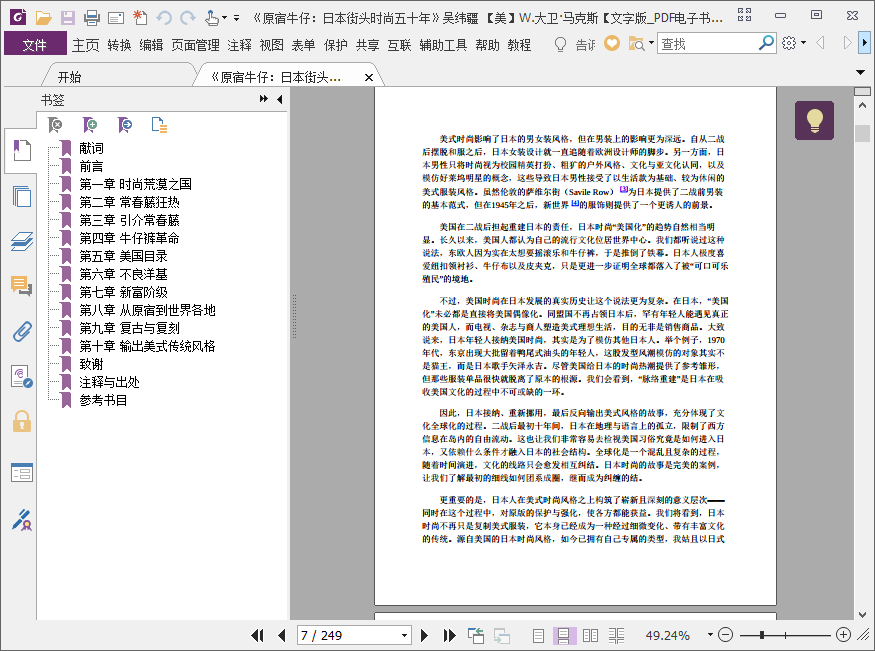Click the add new bookmark icon
This screenshot has width=875, height=651.
pyautogui.click(x=89, y=125)
